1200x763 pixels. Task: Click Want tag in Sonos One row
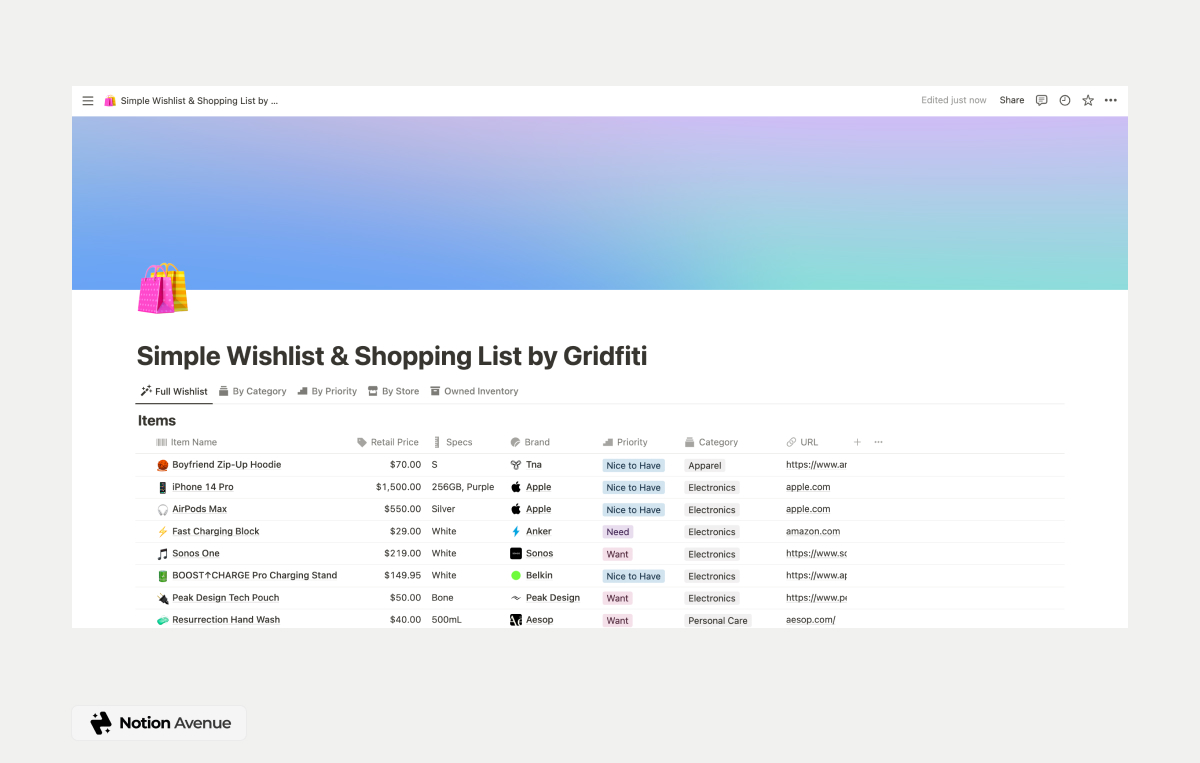click(x=618, y=554)
